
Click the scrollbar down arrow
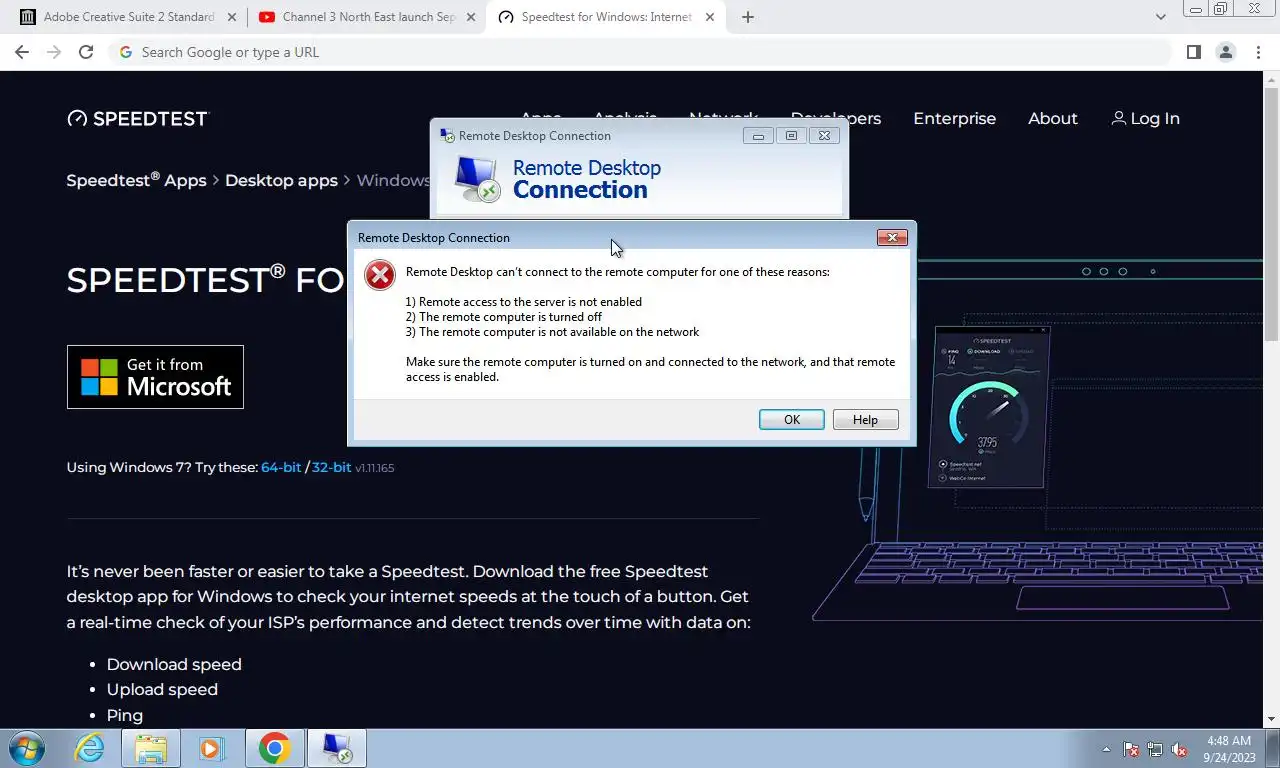1271,718
